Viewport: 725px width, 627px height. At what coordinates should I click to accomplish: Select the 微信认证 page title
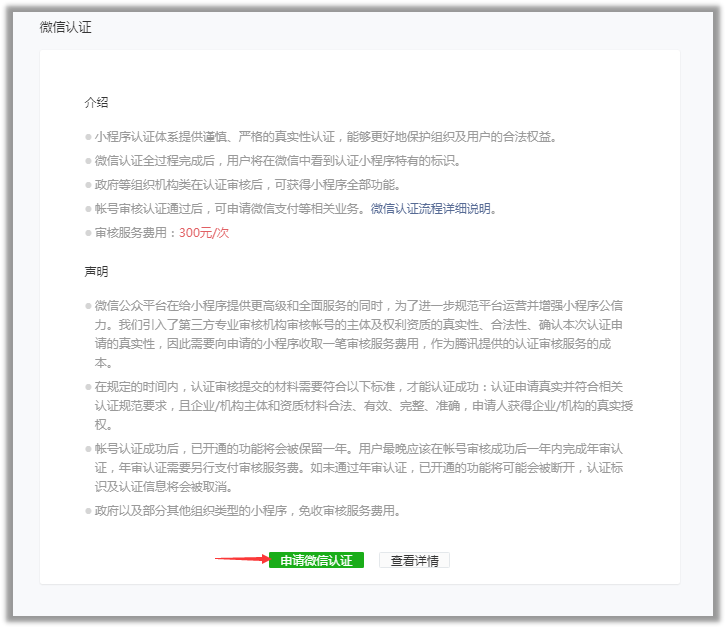(x=66, y=27)
